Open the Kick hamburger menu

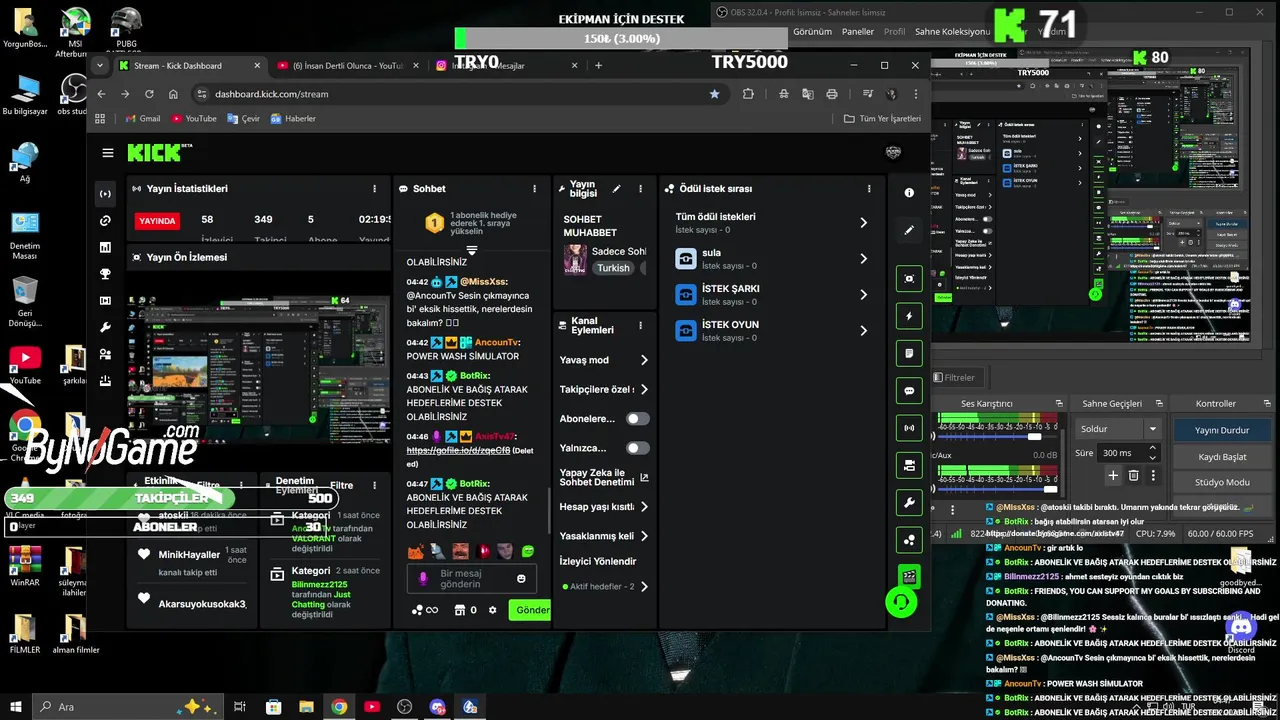coord(108,153)
